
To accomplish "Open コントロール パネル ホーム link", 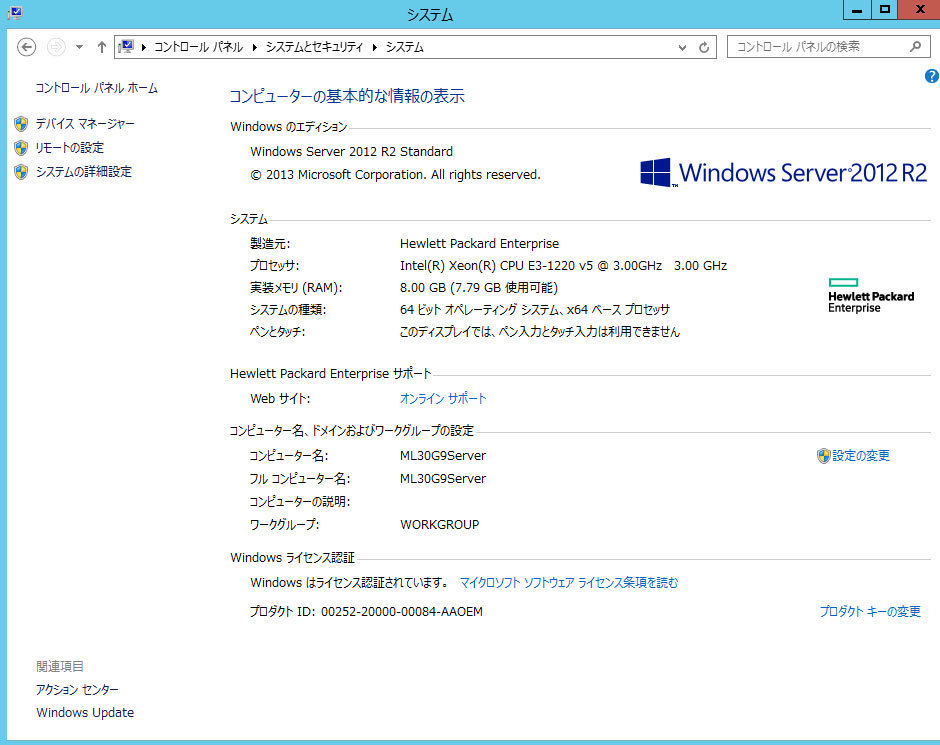I will pos(97,88).
